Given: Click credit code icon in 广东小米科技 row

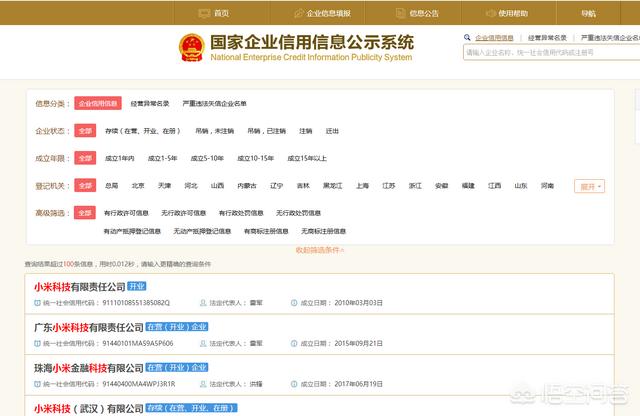Looking at the screenshot, I should 38,344.
